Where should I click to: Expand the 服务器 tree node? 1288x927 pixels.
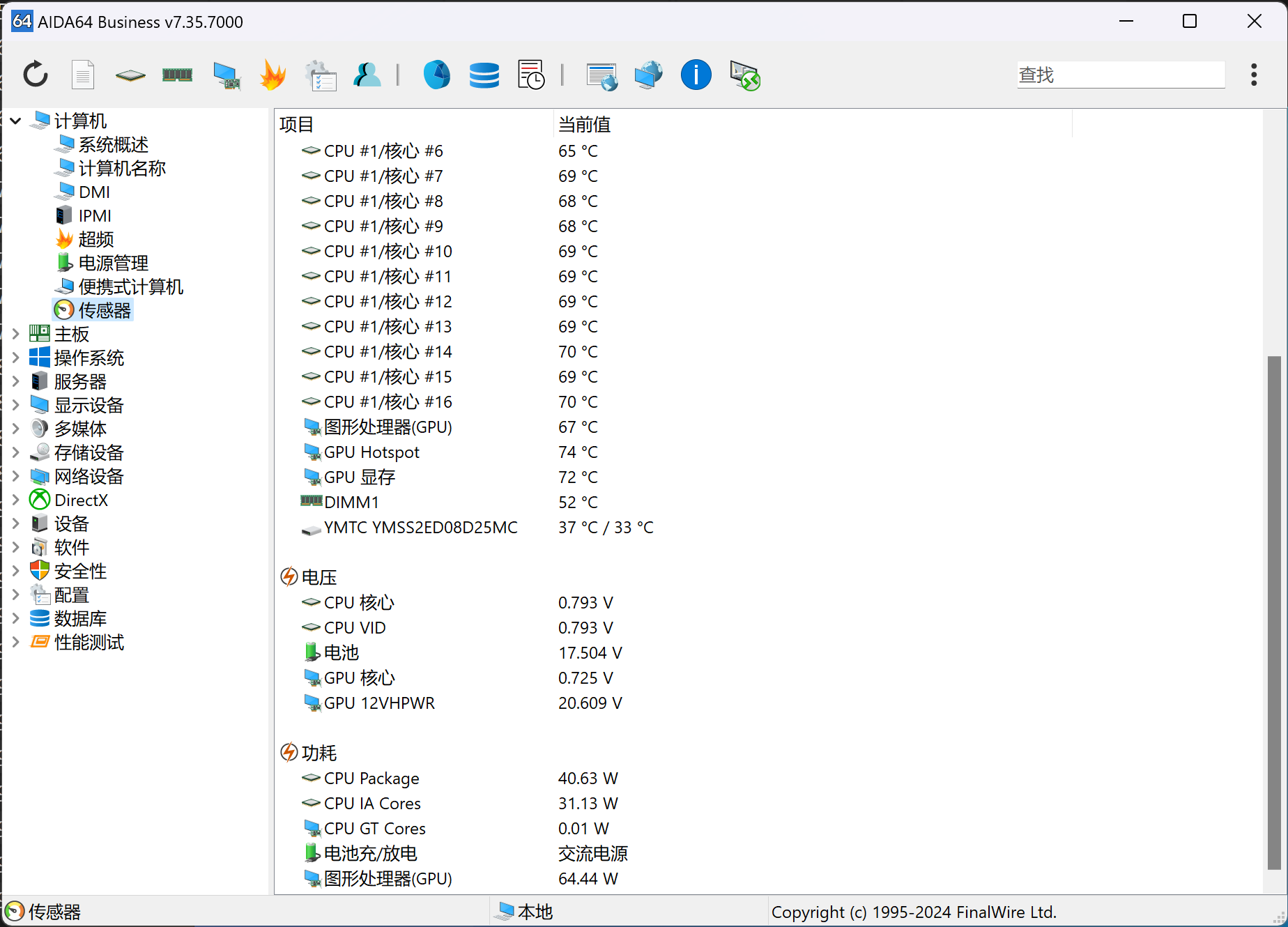(15, 381)
